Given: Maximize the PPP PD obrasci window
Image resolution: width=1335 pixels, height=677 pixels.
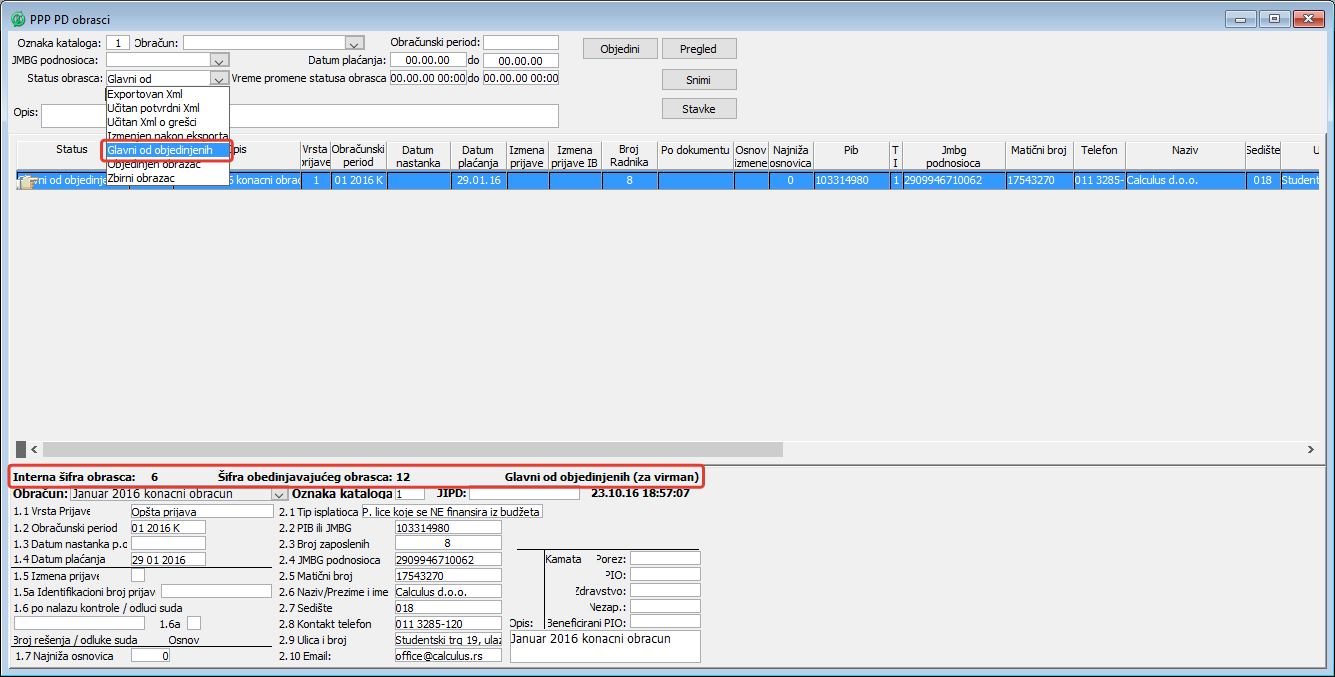Looking at the screenshot, I should tap(1274, 19).
